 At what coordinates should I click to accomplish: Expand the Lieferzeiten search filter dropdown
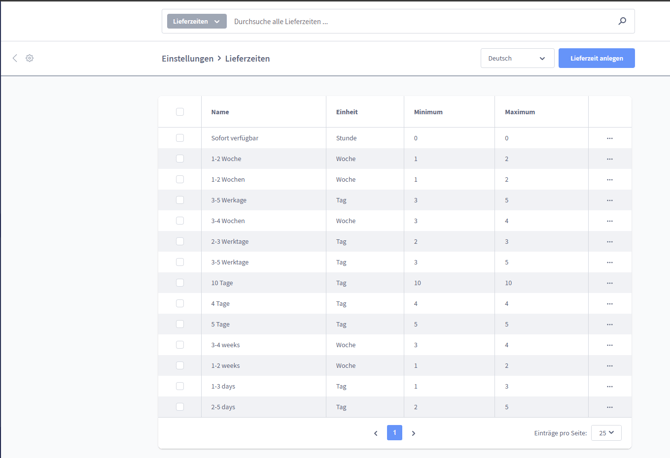pyautogui.click(x=196, y=21)
